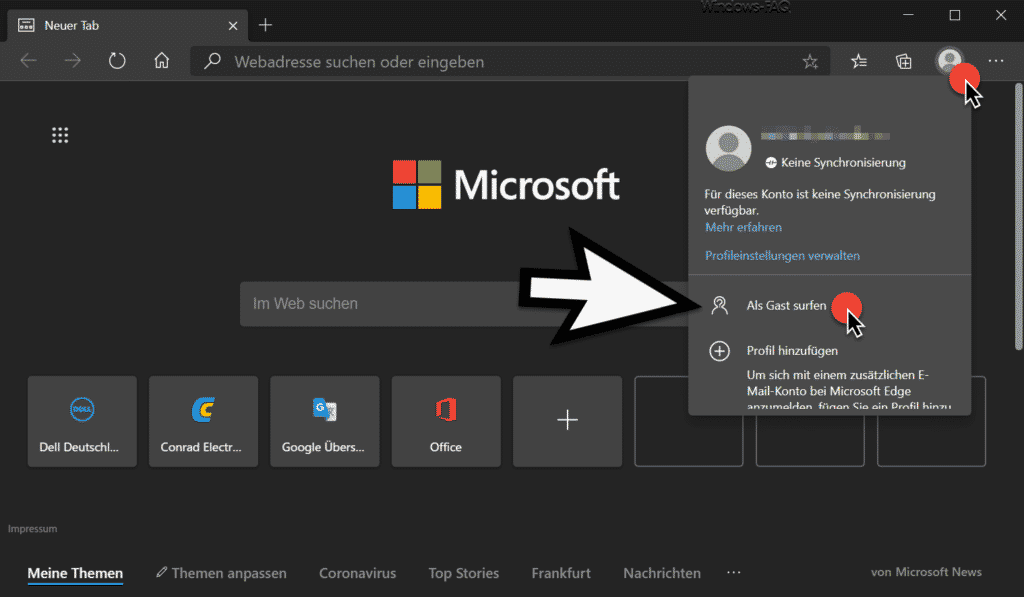Open Profileinstellungen verwalten link
Viewport: 1024px width, 597px height.
click(x=782, y=255)
